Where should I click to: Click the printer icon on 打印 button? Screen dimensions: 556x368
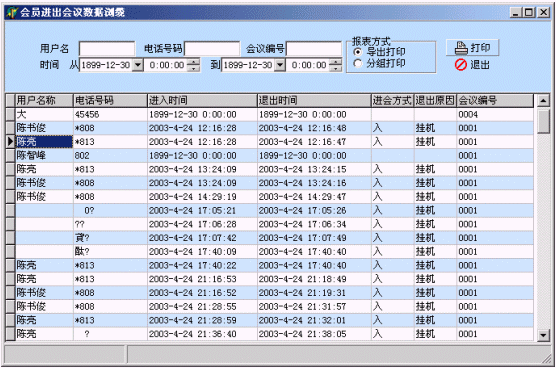point(461,48)
